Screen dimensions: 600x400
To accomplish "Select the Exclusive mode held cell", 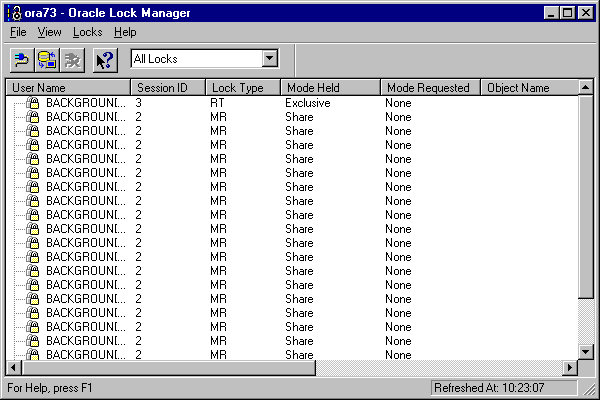I will (308, 103).
